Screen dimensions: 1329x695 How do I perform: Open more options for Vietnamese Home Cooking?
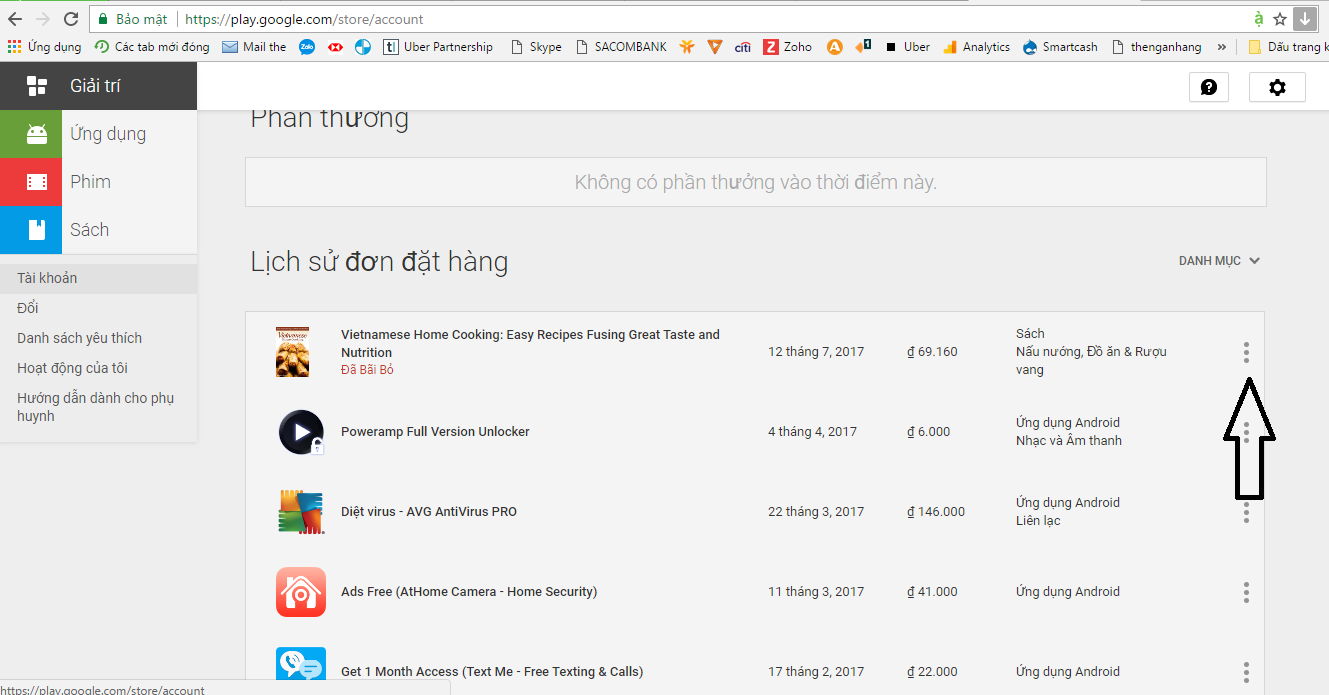1246,352
